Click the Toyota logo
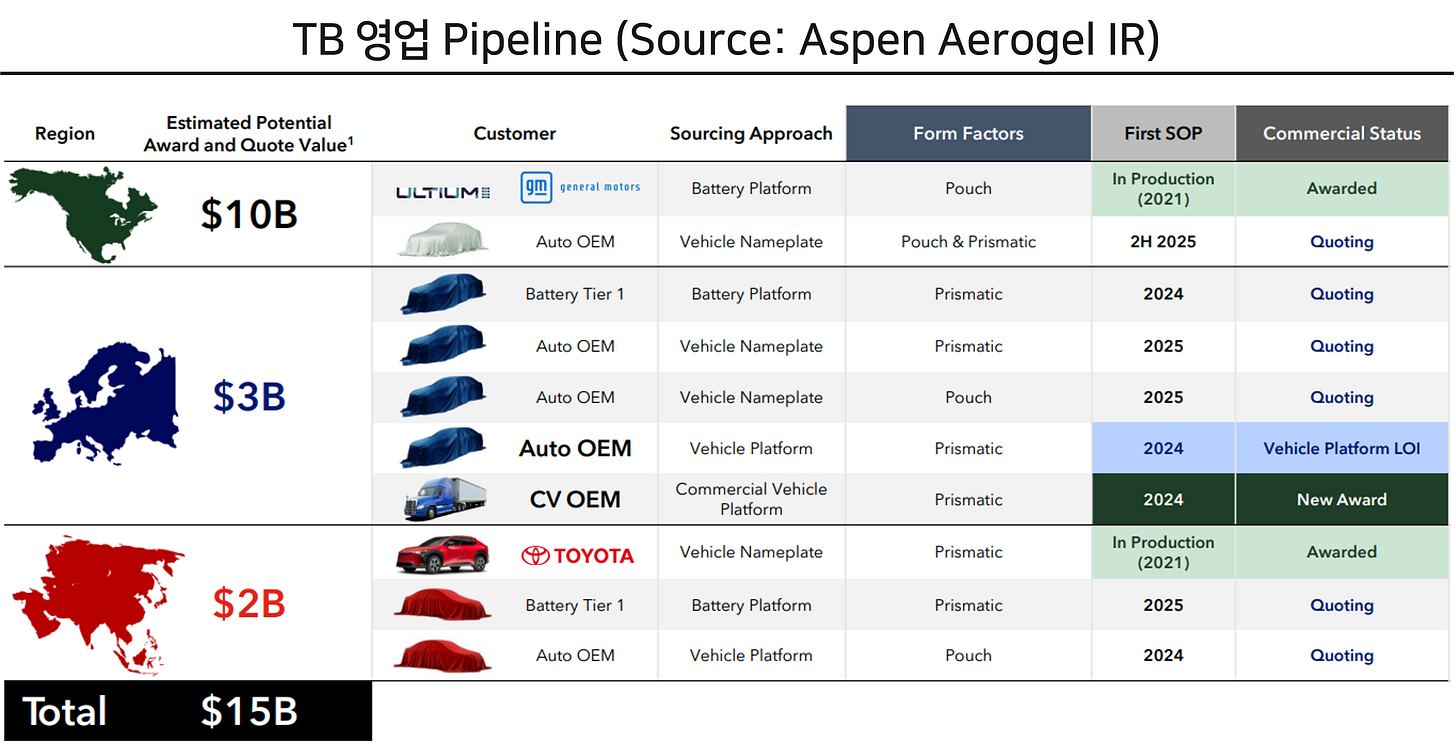The image size is (1456, 745). [x=578, y=556]
